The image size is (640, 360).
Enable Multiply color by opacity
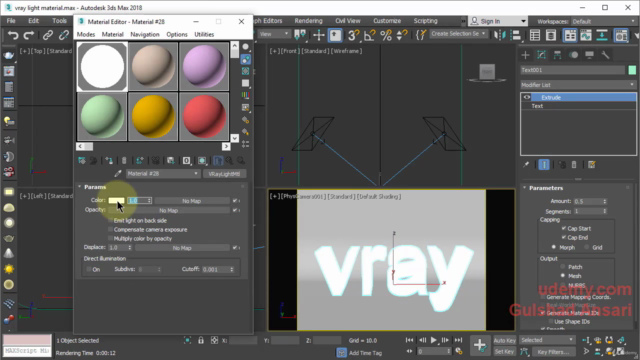pos(111,238)
